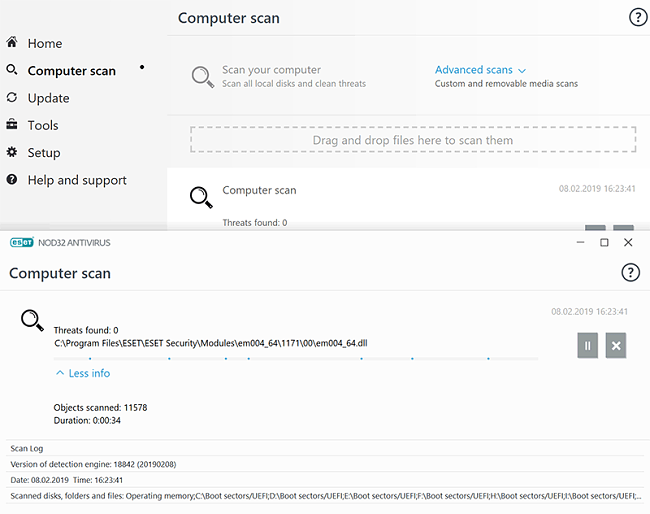Click the Update refresh icon
This screenshot has width=650, height=514.
click(12, 98)
